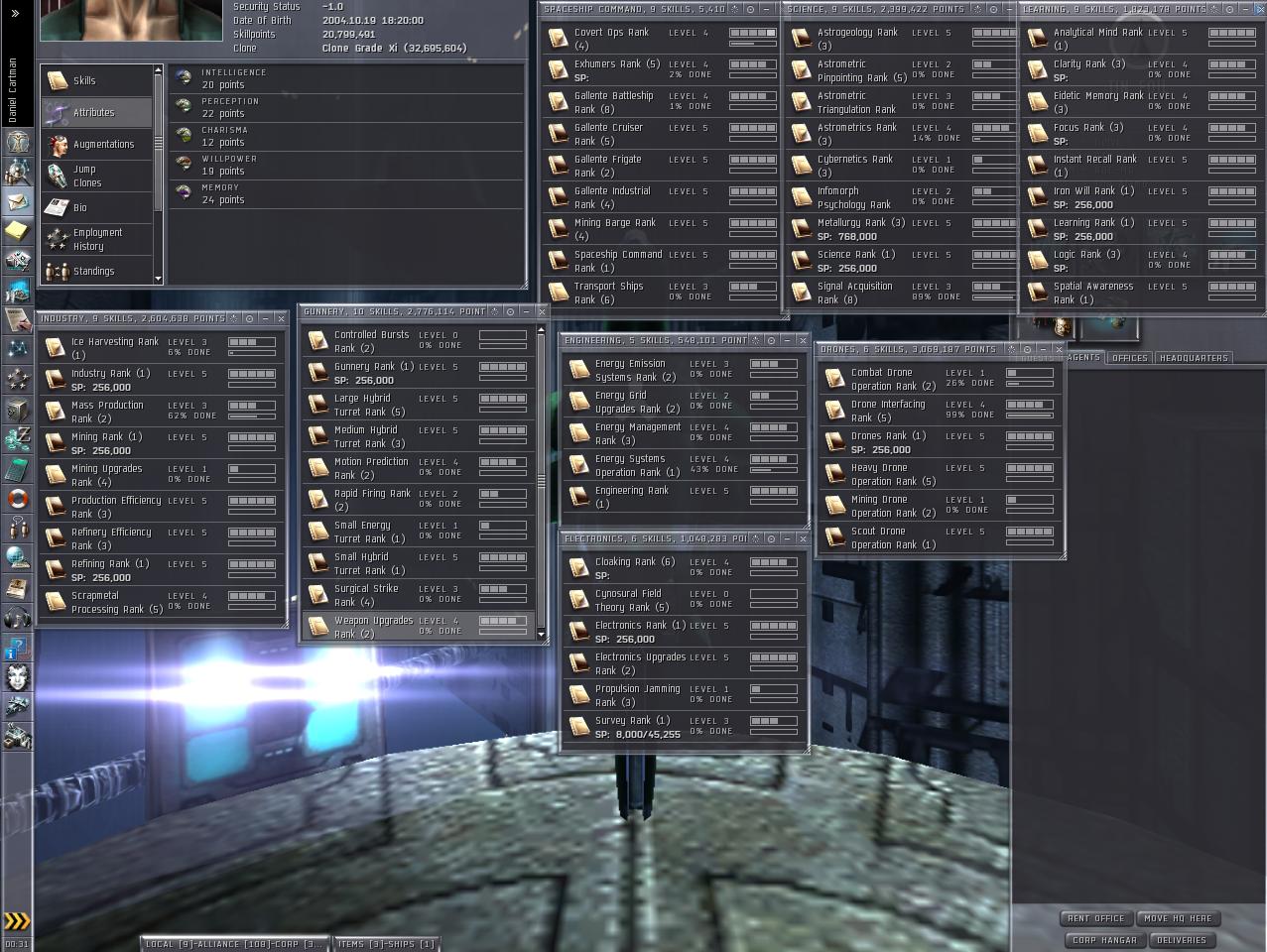Open the star map icon
Viewport: 1267px width, 952px height.
17,349
